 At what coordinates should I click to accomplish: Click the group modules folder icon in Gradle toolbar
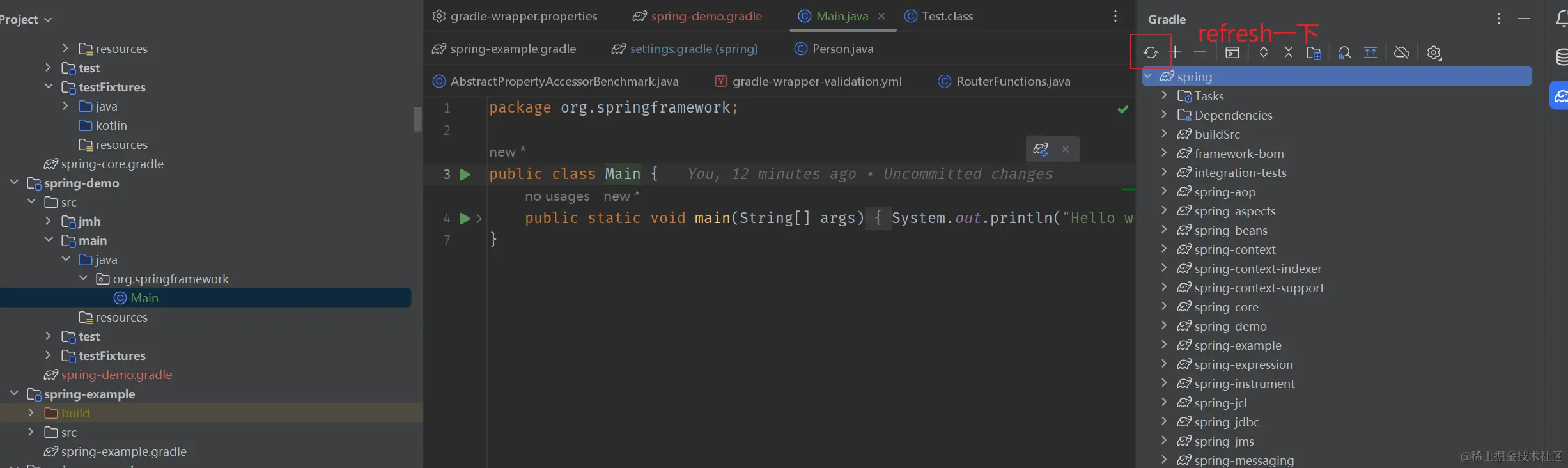click(x=1314, y=53)
